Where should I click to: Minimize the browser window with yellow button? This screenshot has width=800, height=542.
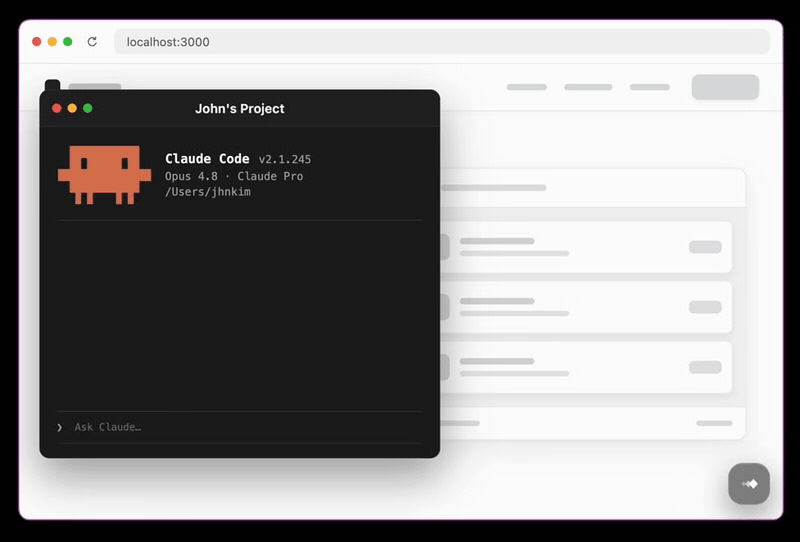coord(52,42)
